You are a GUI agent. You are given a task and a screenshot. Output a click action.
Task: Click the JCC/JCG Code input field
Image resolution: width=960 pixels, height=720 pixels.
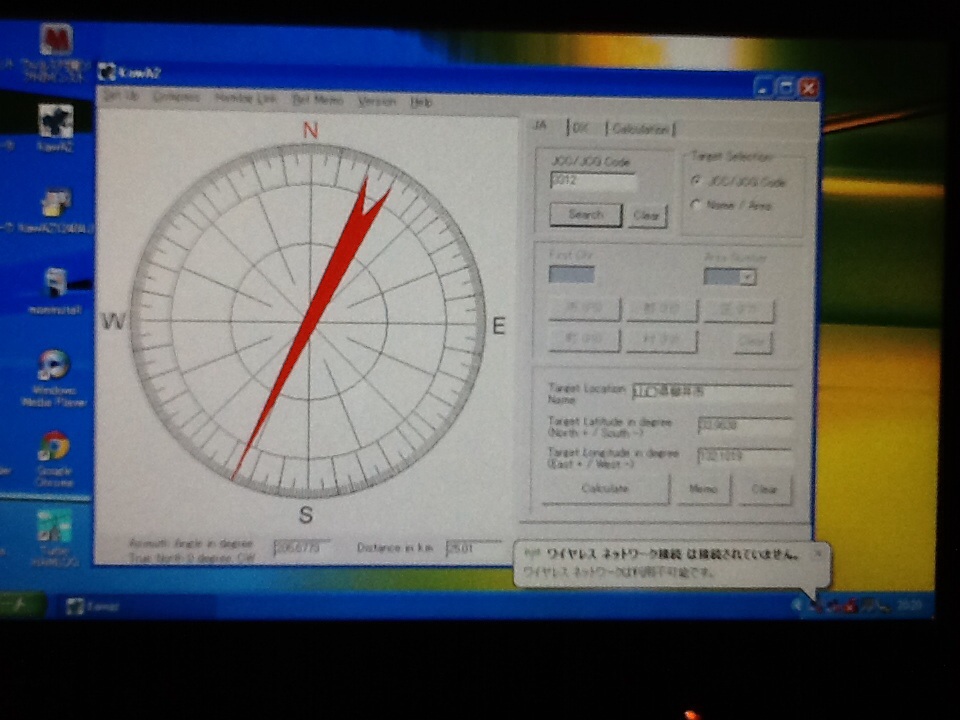pos(593,181)
